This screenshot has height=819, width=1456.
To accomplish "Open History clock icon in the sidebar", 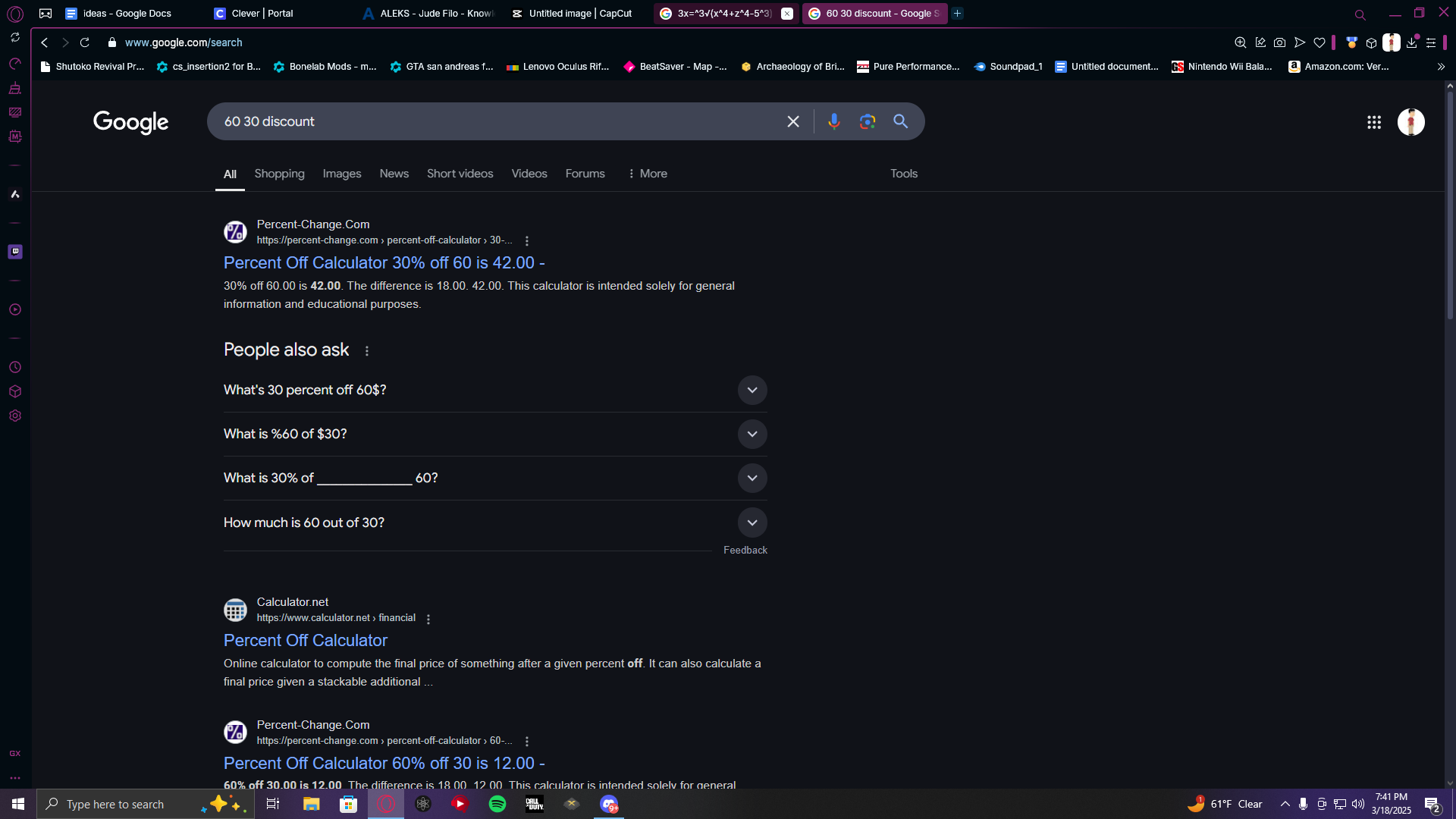I will tap(15, 367).
